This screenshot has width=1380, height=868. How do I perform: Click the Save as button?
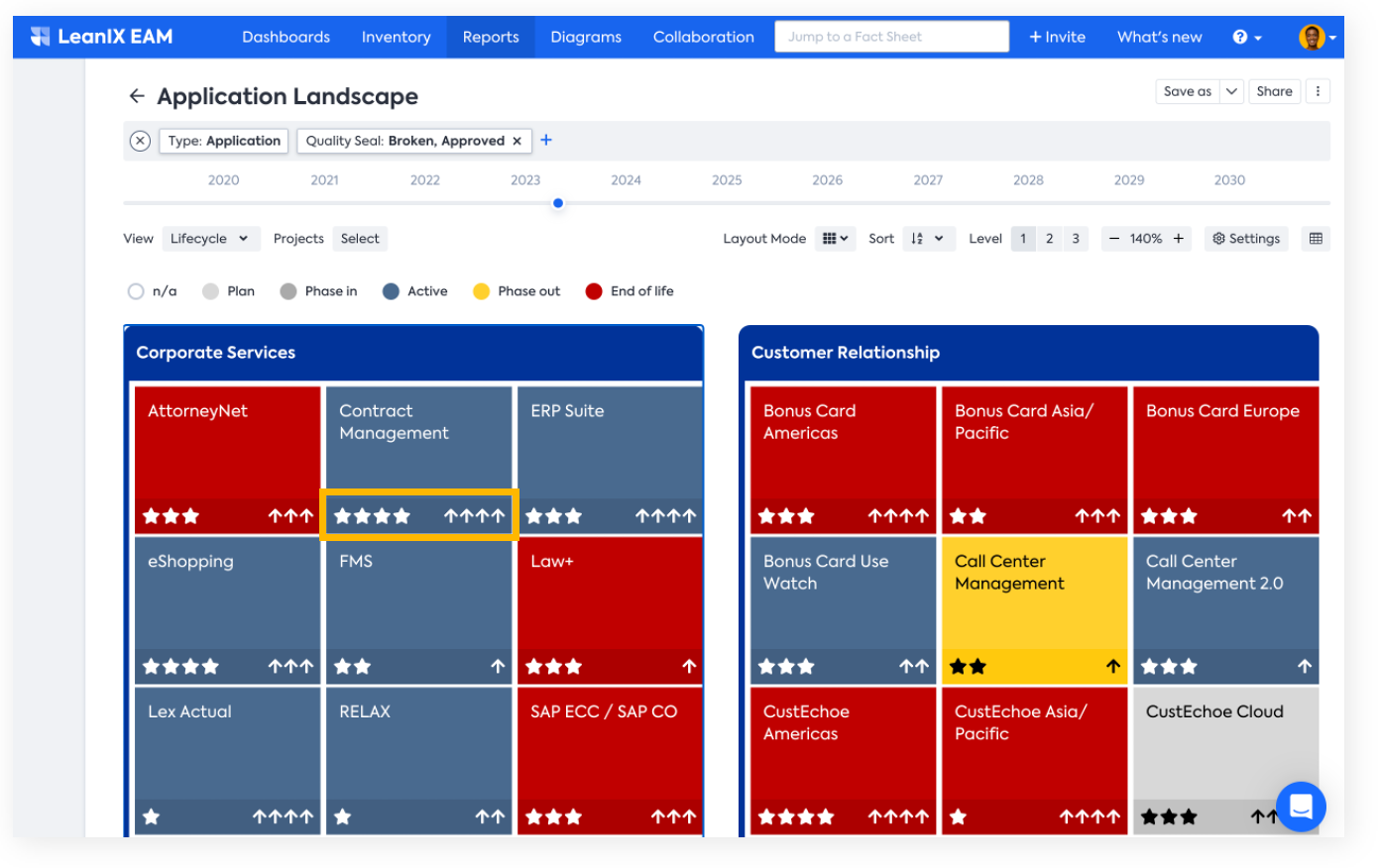pyautogui.click(x=1188, y=91)
